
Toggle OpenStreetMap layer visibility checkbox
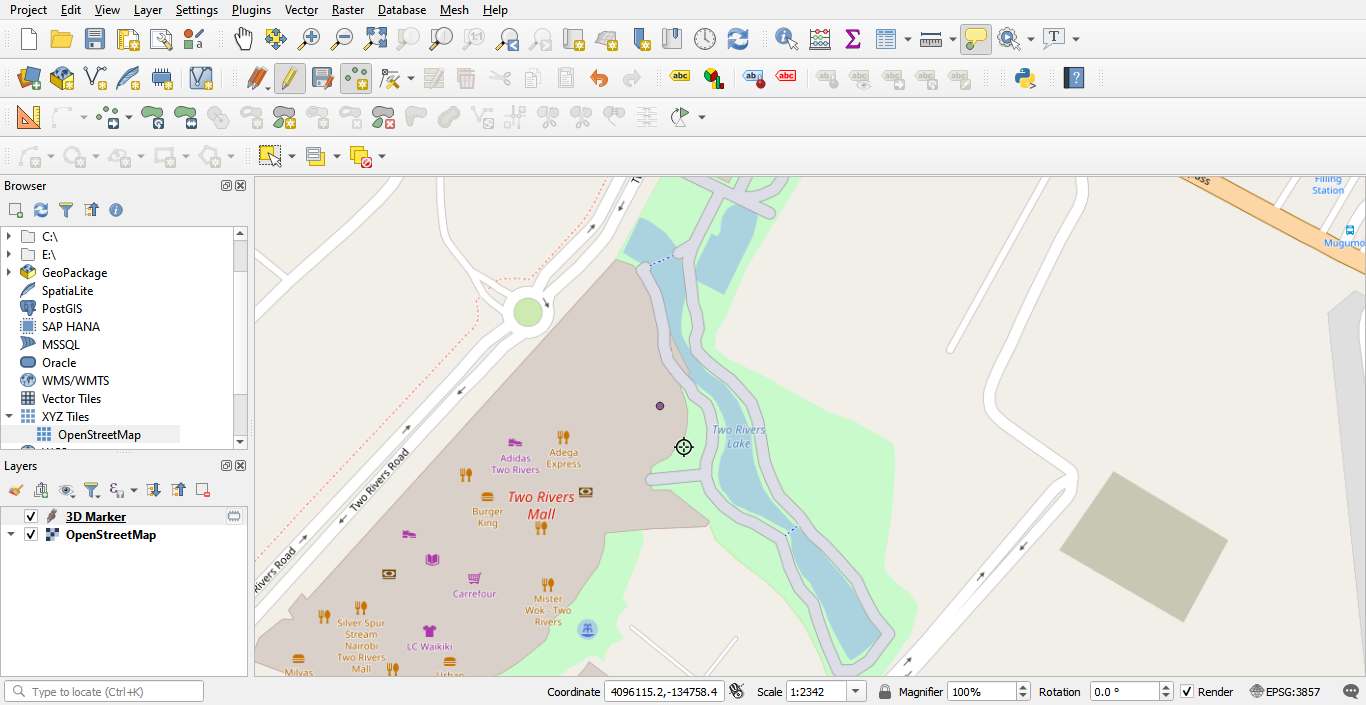31,535
